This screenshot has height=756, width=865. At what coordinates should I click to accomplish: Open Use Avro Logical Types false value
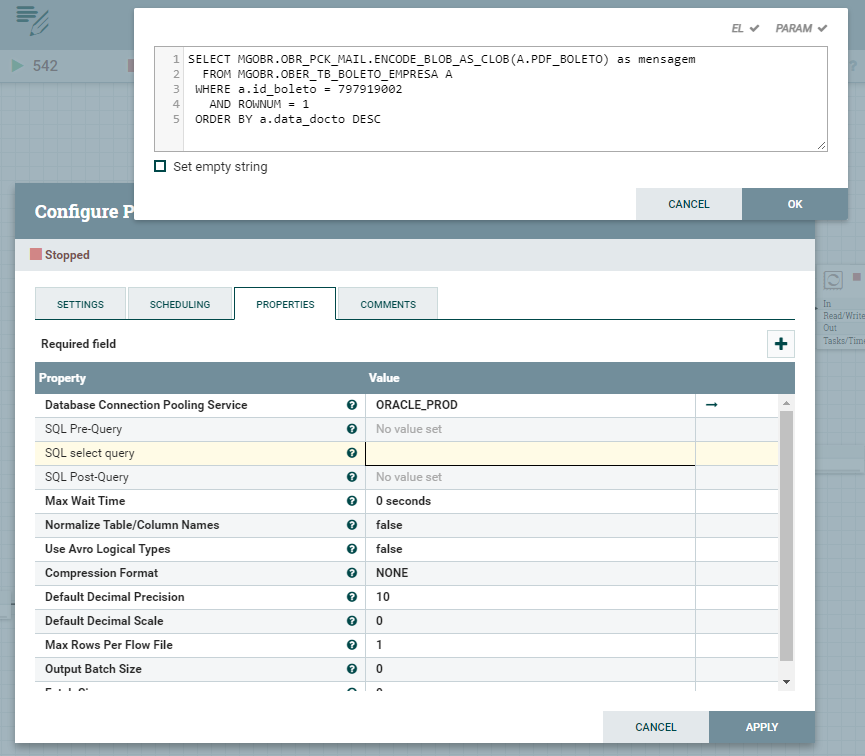click(389, 549)
